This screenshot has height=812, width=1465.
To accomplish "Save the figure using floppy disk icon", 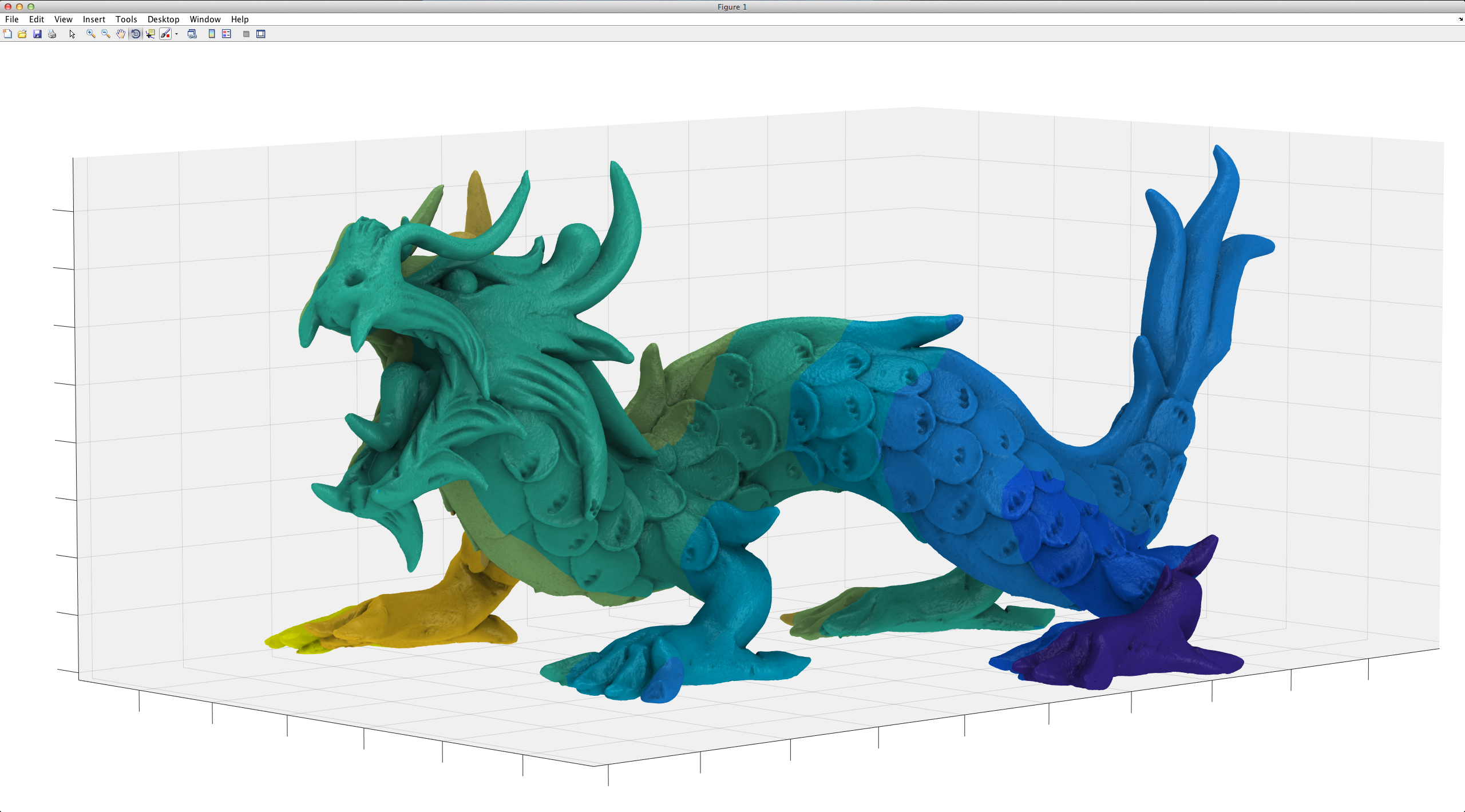I will pos(37,34).
